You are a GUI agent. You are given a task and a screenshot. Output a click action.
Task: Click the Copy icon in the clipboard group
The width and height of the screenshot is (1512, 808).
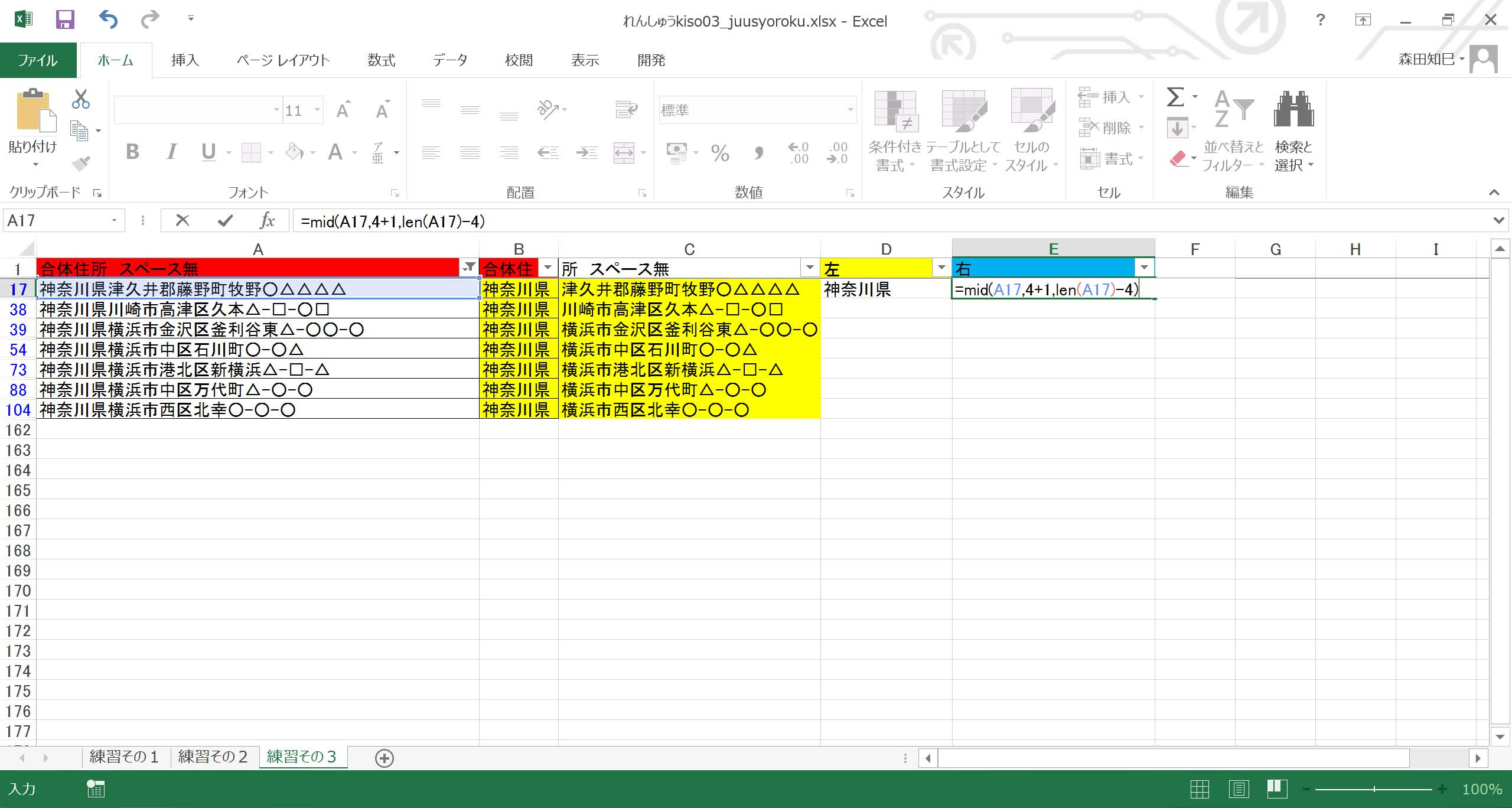tap(79, 131)
